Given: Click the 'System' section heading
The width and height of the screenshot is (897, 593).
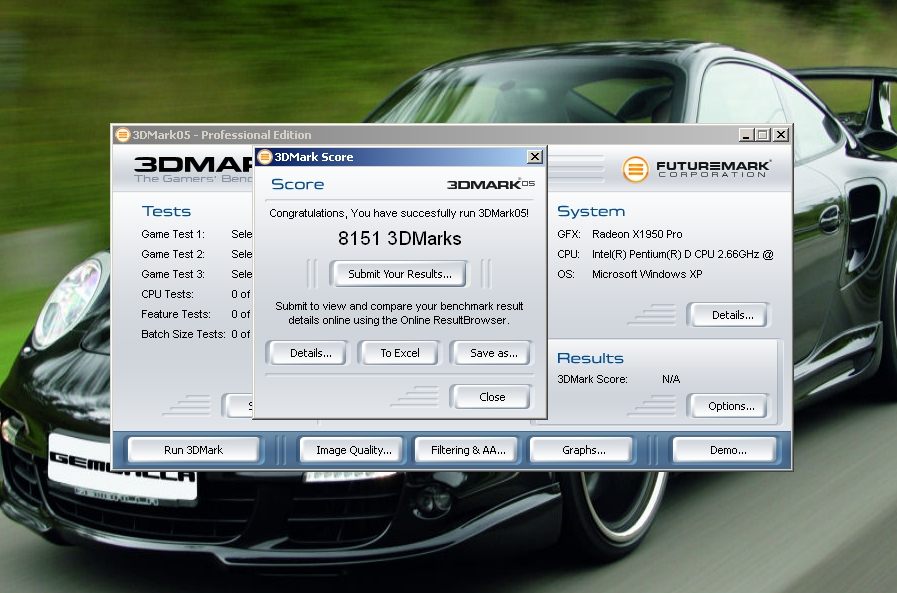Looking at the screenshot, I should coord(591,211).
